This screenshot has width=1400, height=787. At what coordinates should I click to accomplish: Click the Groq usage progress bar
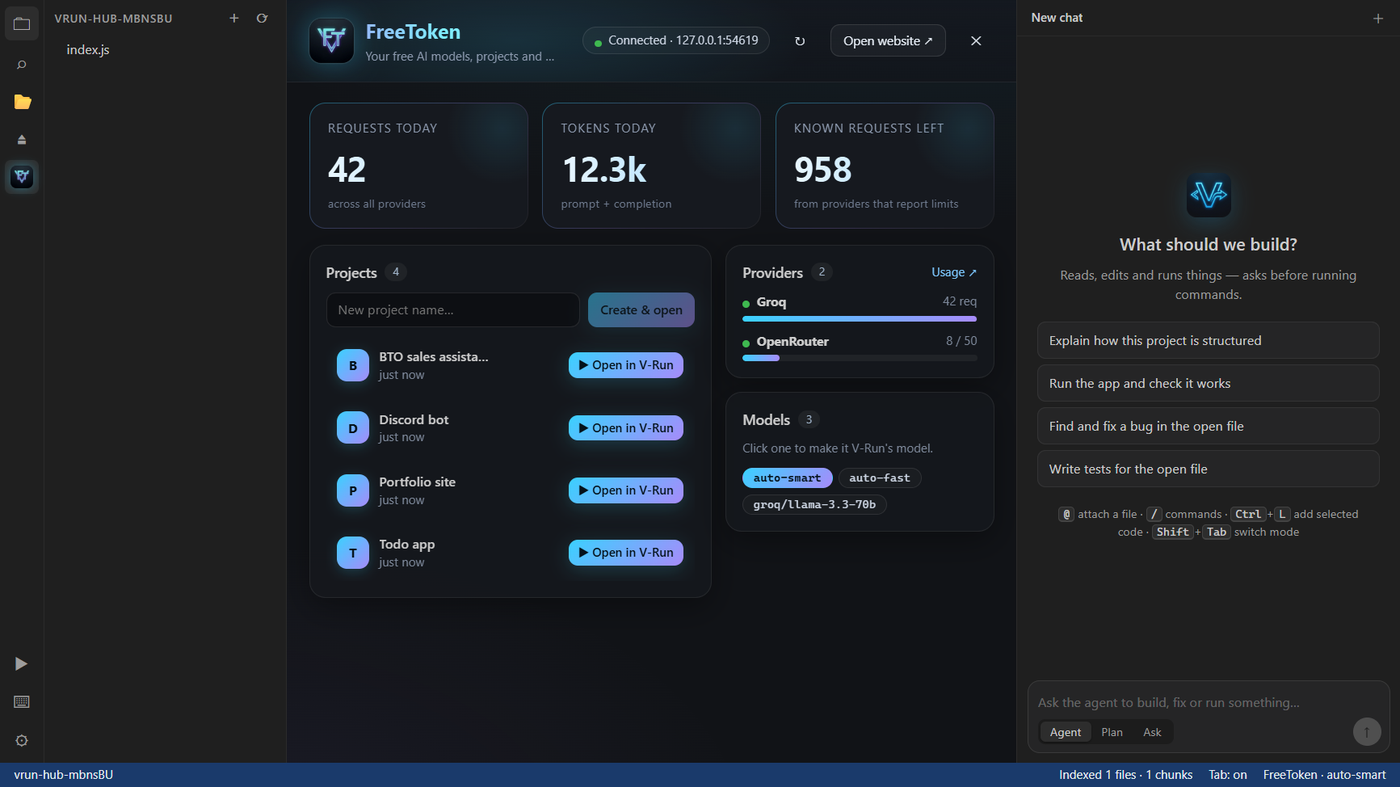[x=860, y=319]
